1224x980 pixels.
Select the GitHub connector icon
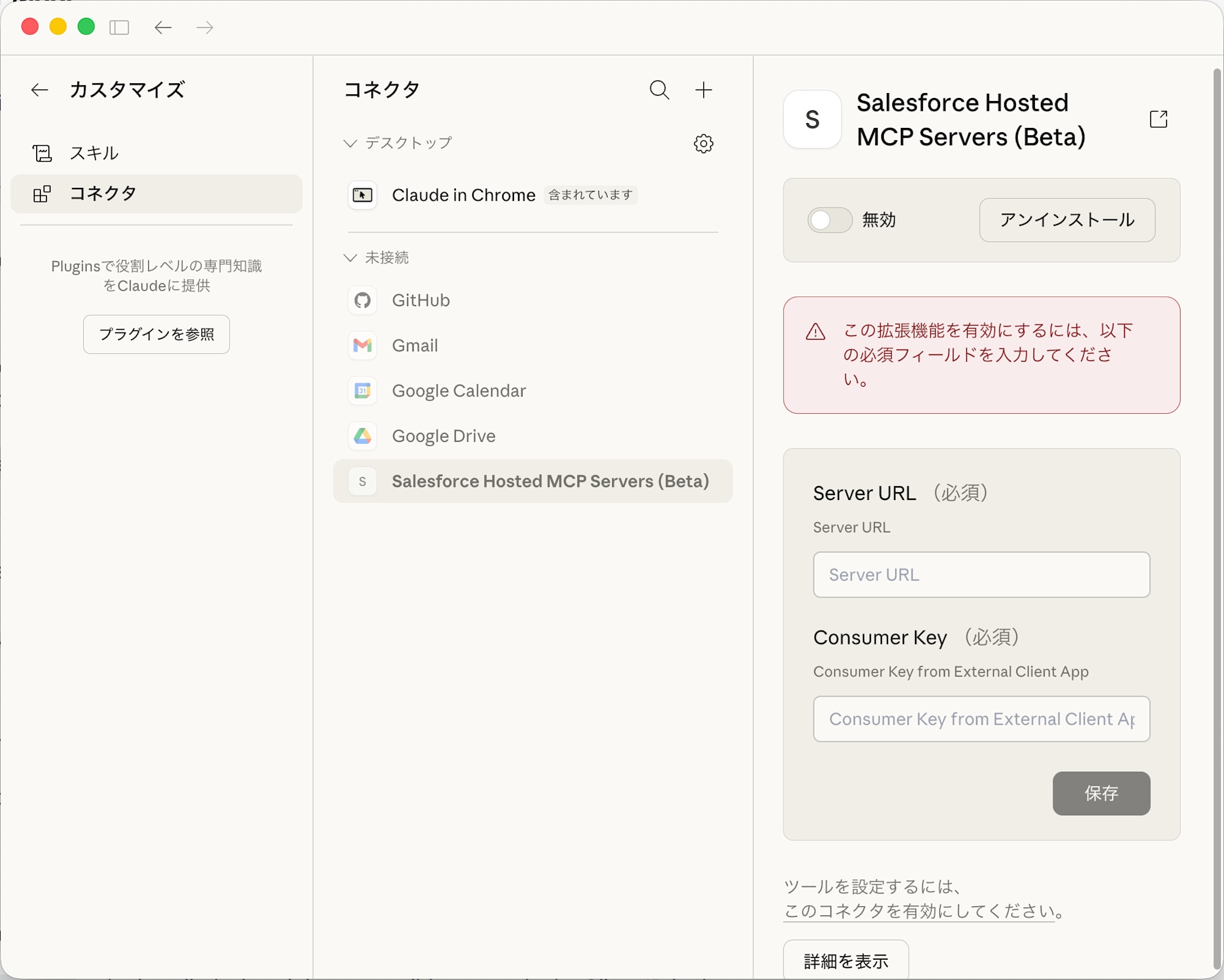[x=362, y=300]
